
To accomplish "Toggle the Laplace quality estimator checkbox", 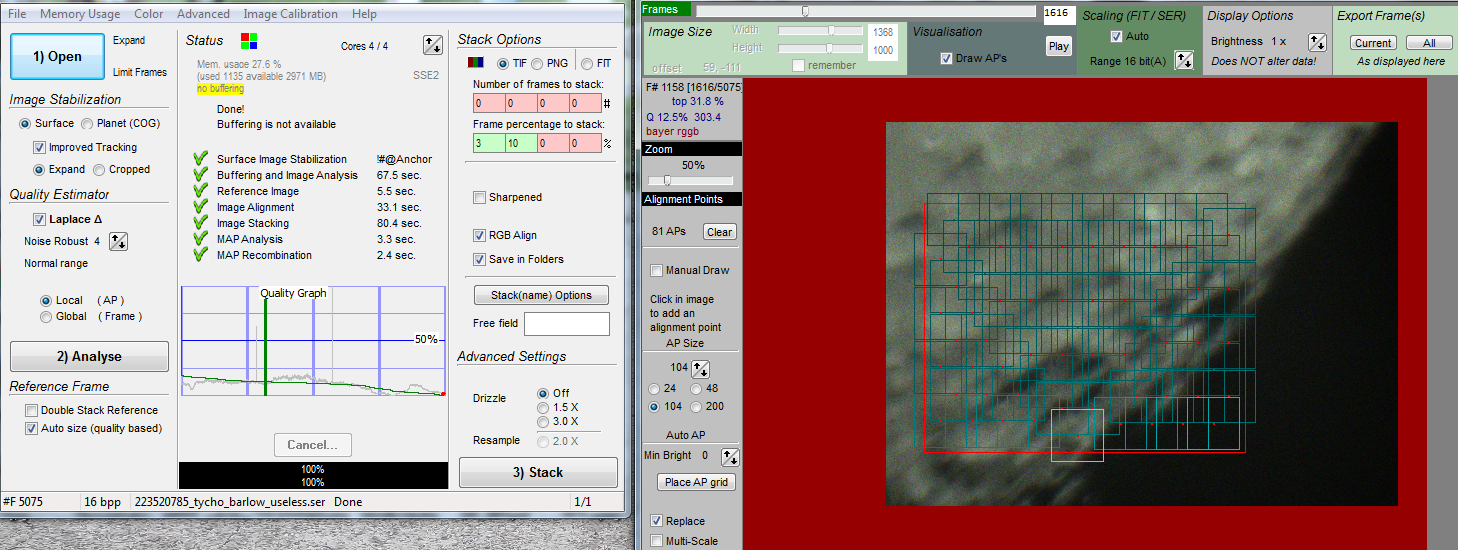I will [x=67, y=219].
